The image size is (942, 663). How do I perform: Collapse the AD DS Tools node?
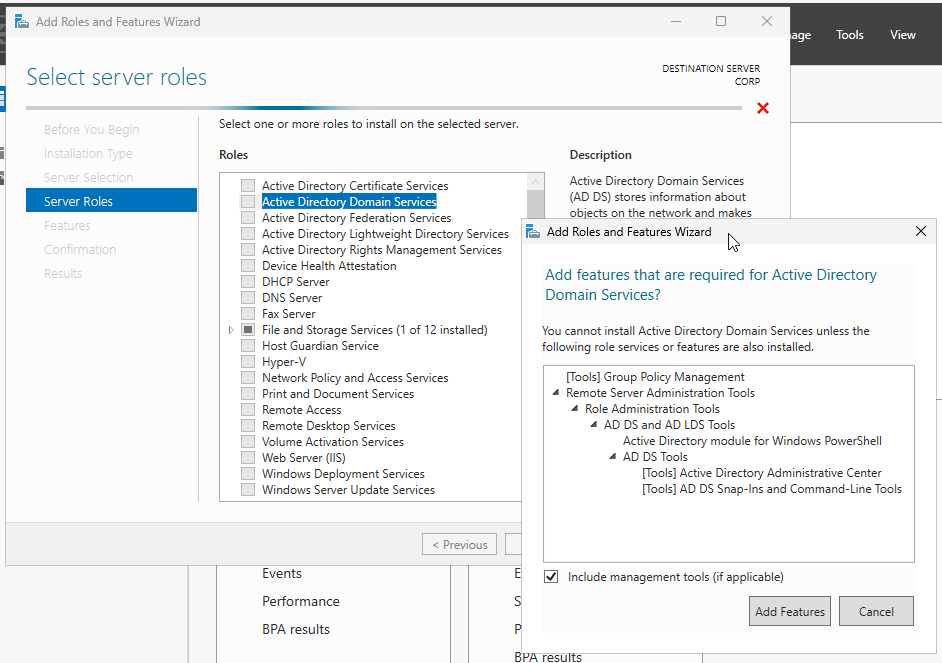pyautogui.click(x=613, y=456)
